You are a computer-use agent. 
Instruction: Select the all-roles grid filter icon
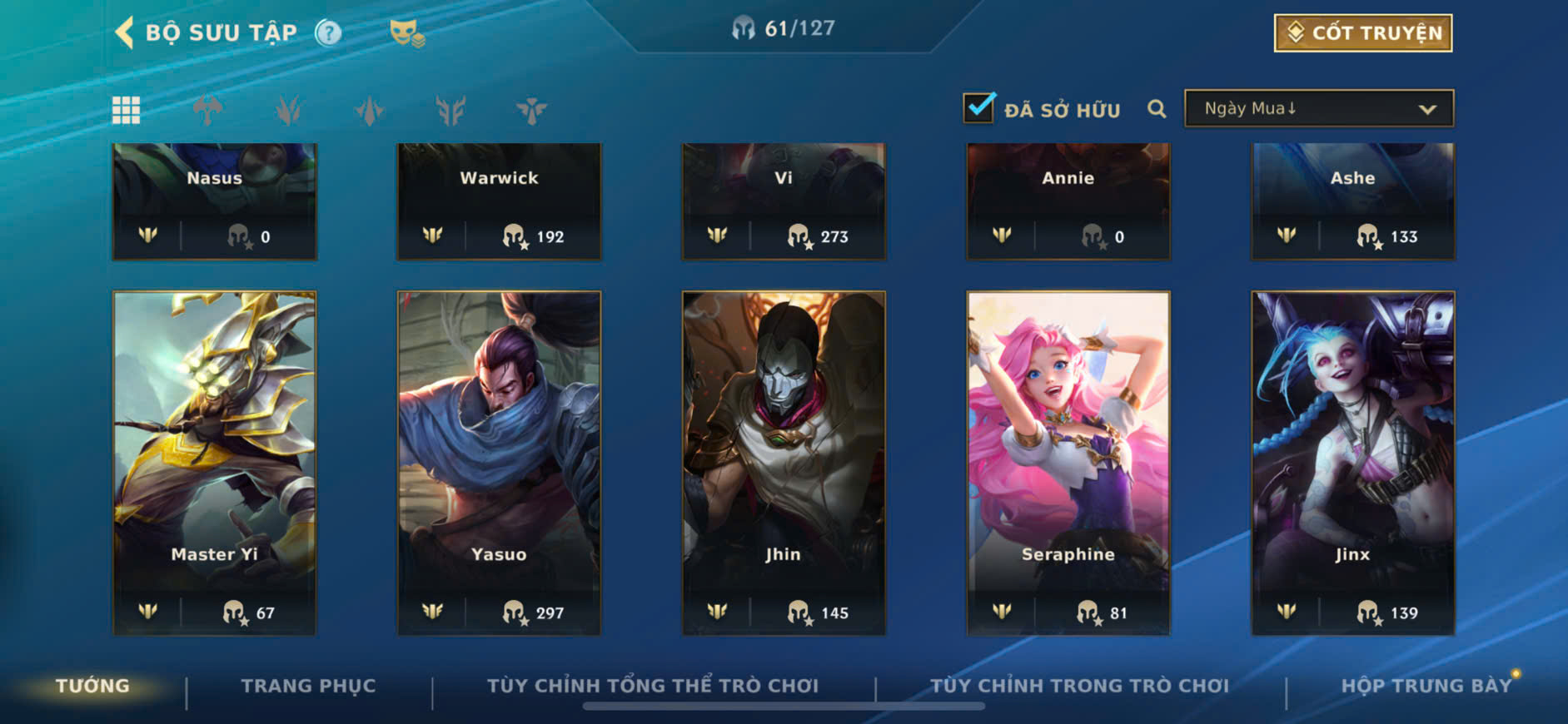126,110
